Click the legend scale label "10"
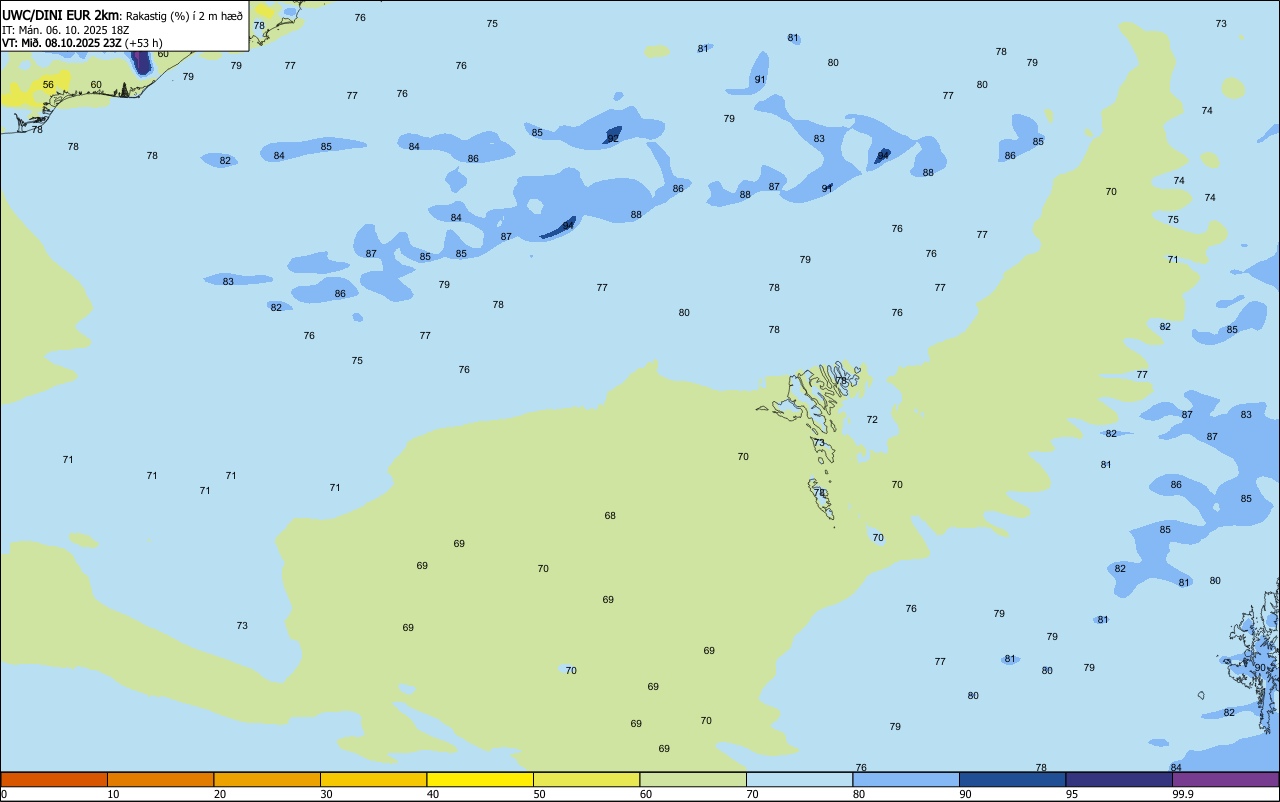 (x=113, y=794)
